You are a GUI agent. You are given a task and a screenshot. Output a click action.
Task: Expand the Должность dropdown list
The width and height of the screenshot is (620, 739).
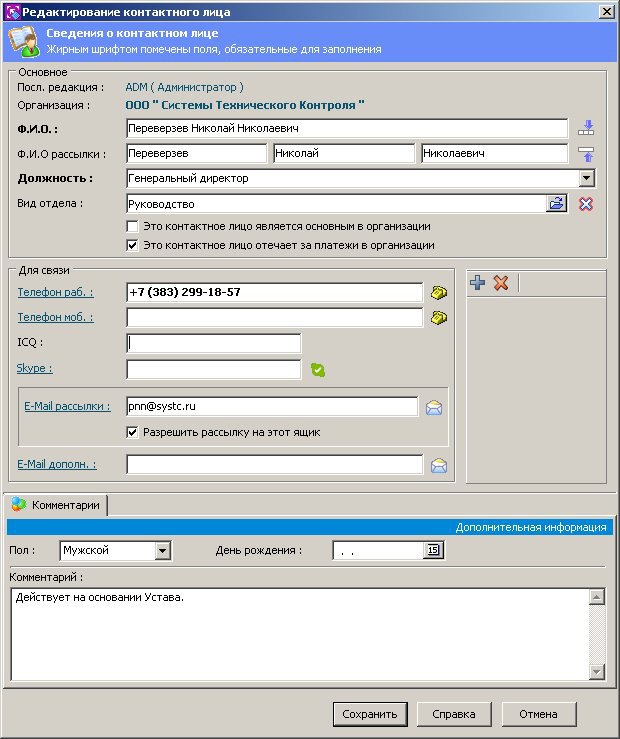click(x=587, y=179)
